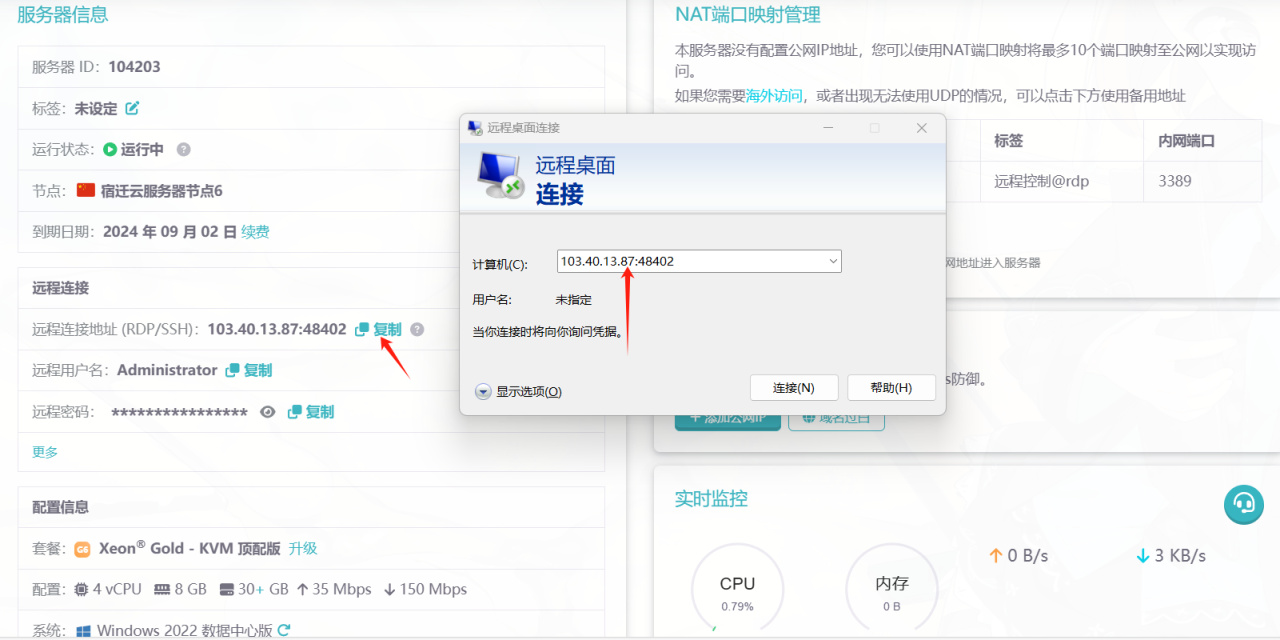Click the 帮助(H) button
Image resolution: width=1280 pixels, height=640 pixels.
click(x=891, y=388)
